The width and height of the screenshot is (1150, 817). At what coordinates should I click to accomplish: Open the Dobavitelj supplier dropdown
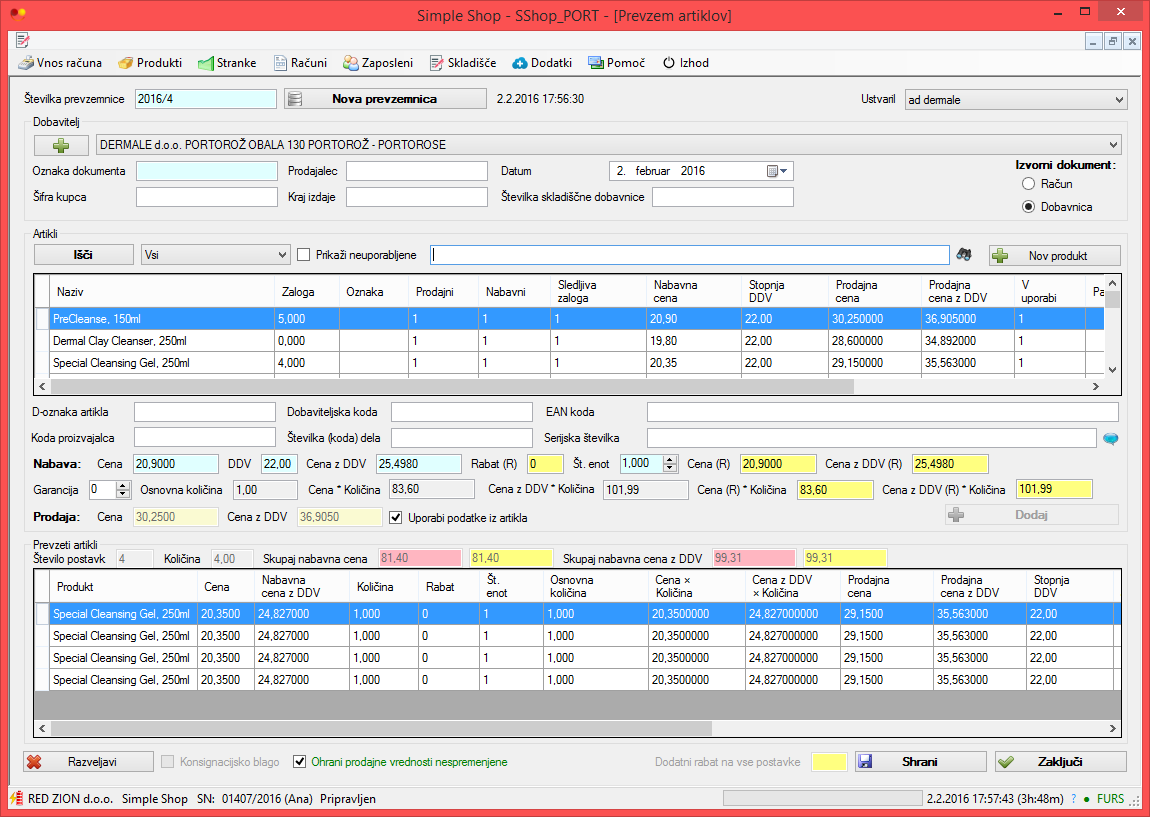pyautogui.click(x=1113, y=145)
